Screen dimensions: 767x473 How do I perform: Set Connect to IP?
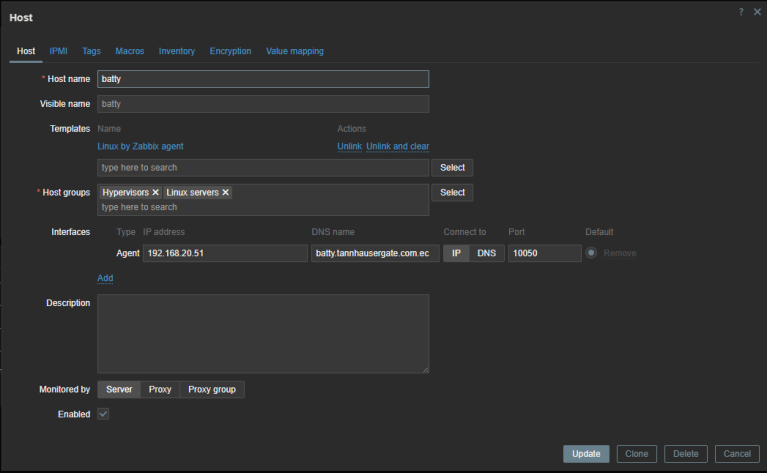456,253
